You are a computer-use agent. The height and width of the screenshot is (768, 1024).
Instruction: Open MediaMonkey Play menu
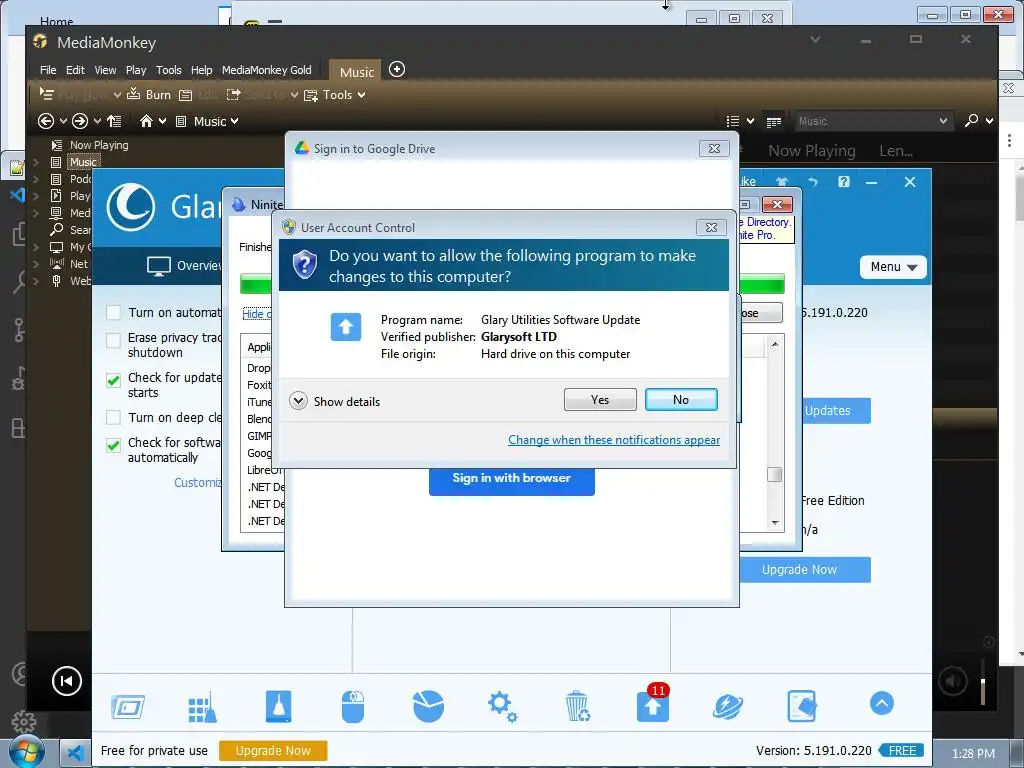tap(136, 70)
